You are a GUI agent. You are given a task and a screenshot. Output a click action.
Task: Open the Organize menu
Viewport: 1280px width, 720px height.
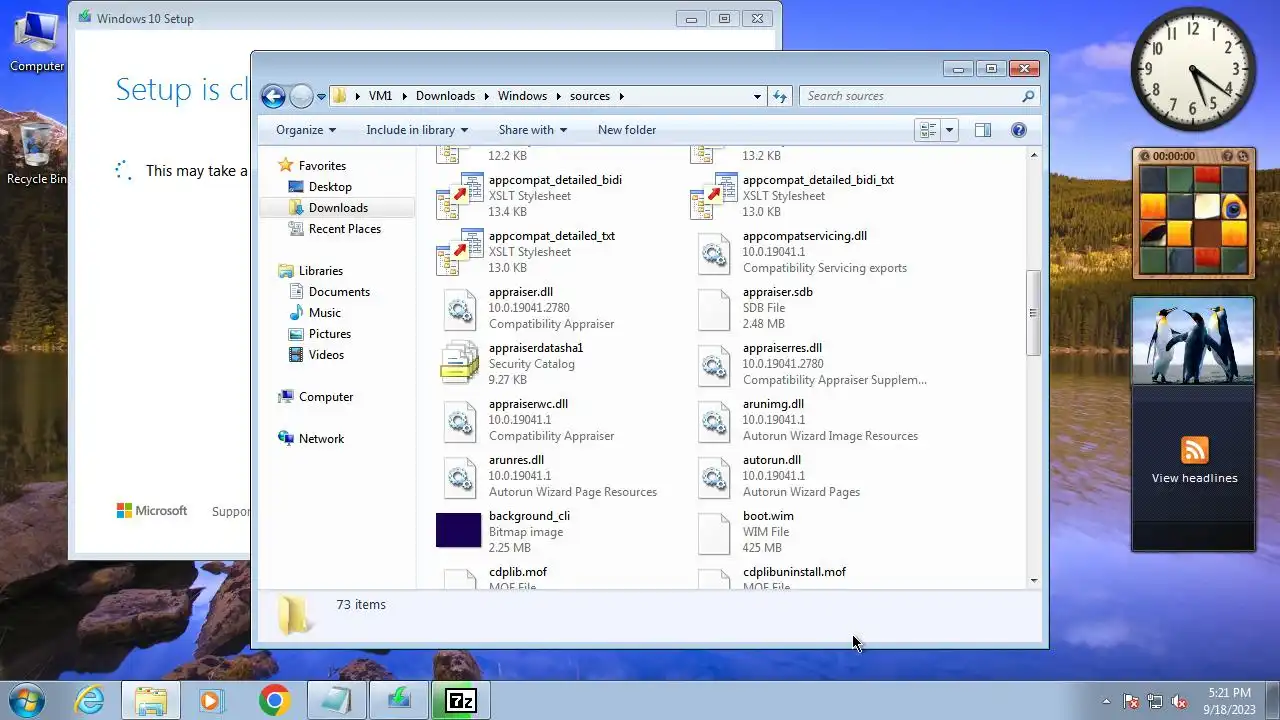point(306,130)
